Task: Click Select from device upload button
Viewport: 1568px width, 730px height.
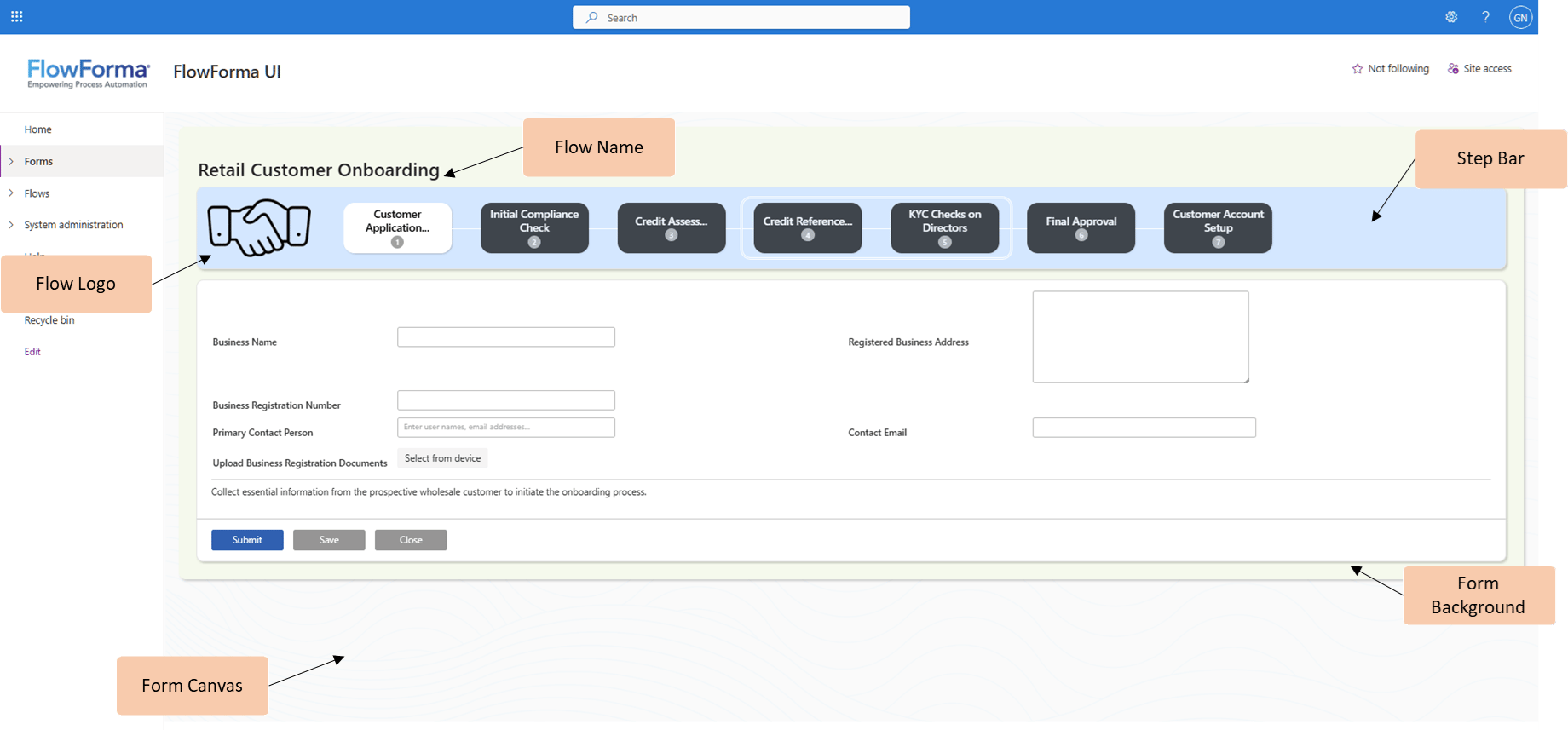Action: tap(443, 458)
